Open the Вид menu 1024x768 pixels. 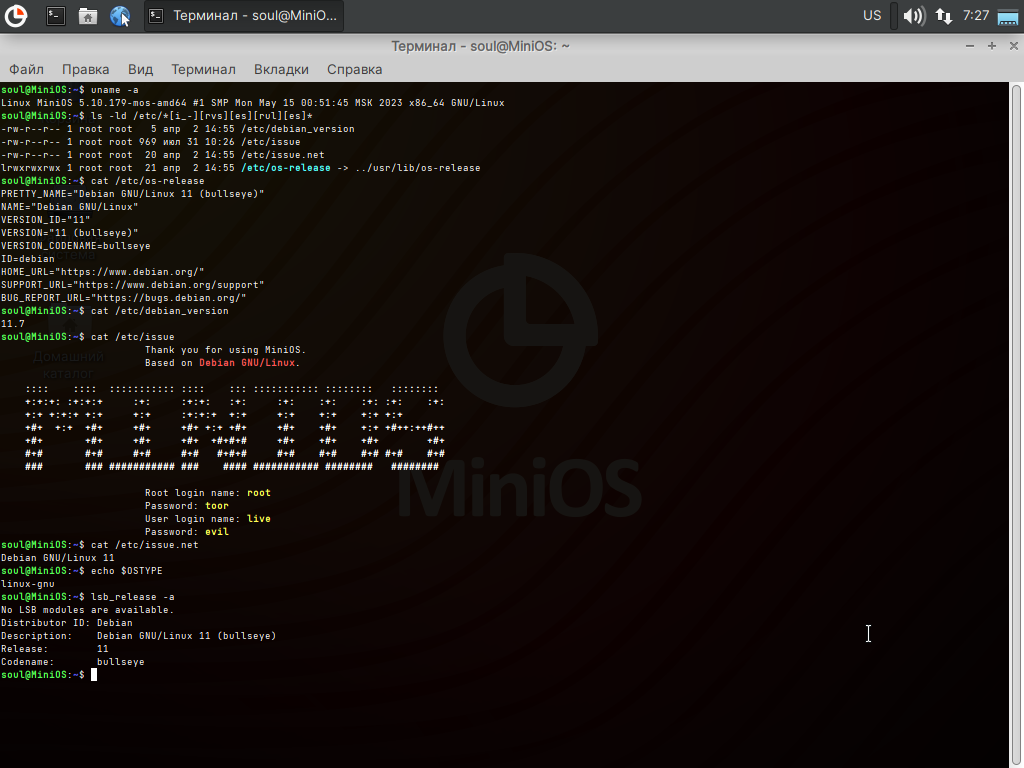pyautogui.click(x=140, y=69)
